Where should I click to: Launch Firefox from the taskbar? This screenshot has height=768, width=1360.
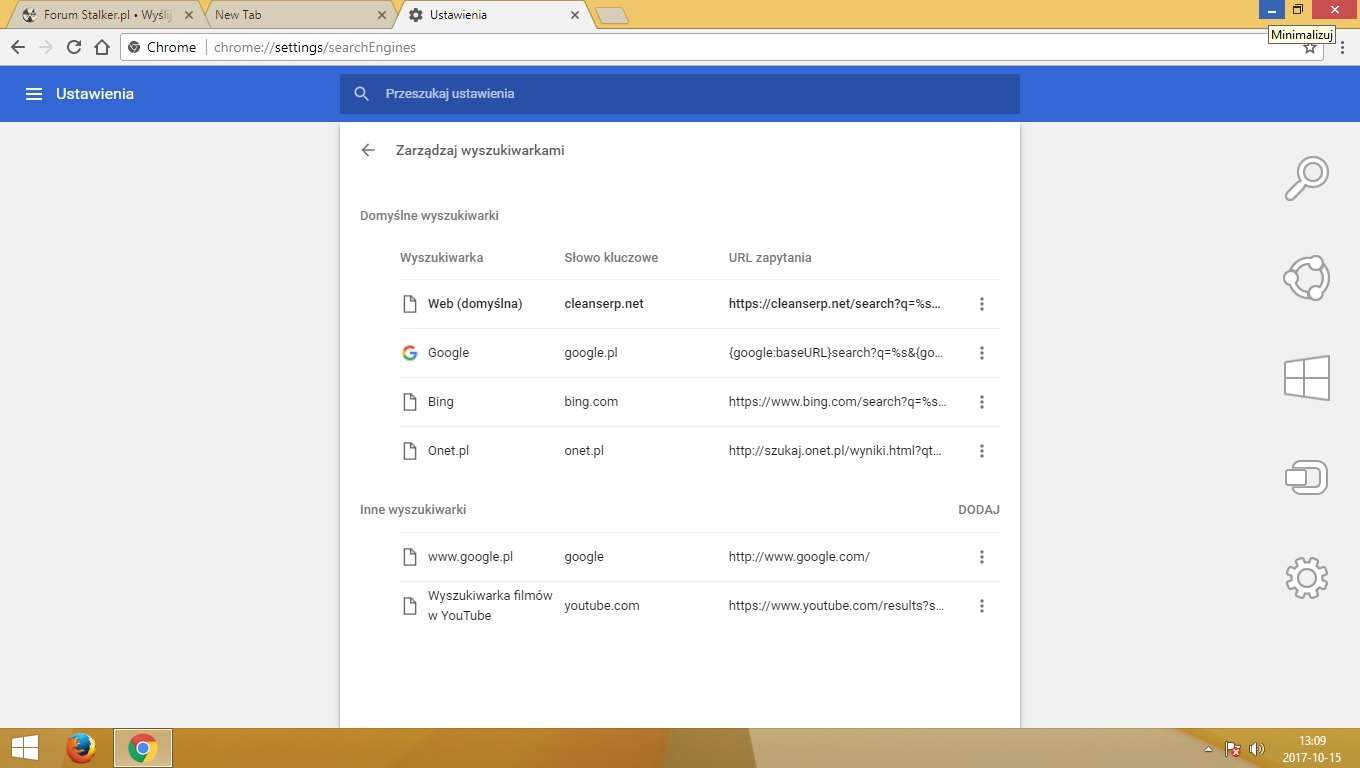(80, 748)
